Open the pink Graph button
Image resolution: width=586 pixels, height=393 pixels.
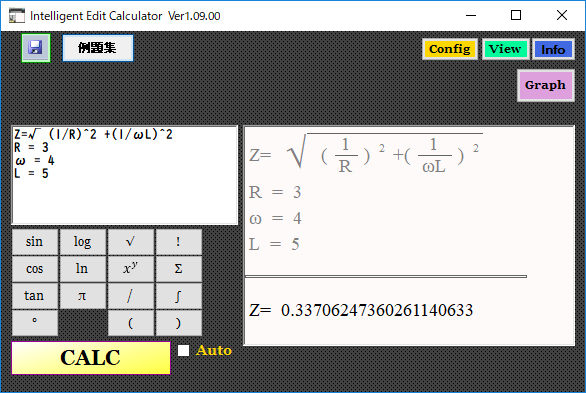546,85
